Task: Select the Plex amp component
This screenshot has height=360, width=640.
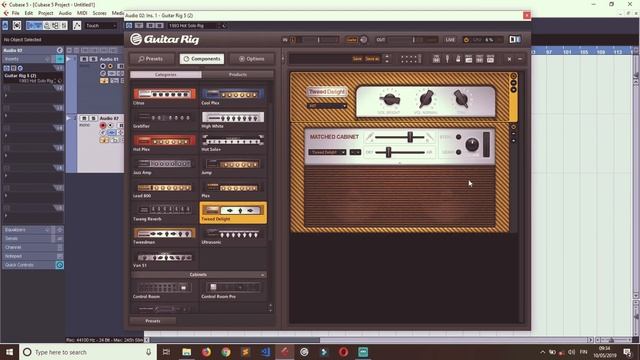Action: (x=233, y=189)
